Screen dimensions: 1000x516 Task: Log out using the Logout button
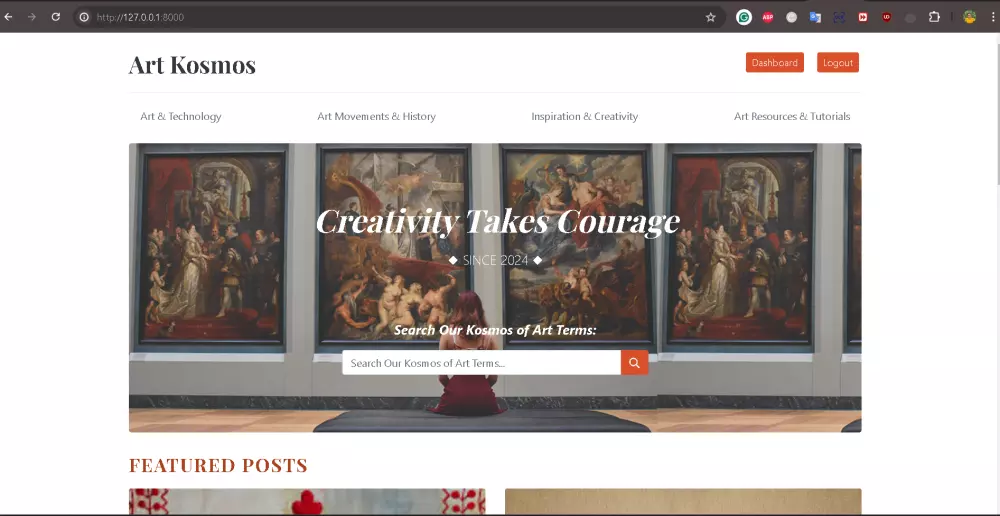(838, 63)
